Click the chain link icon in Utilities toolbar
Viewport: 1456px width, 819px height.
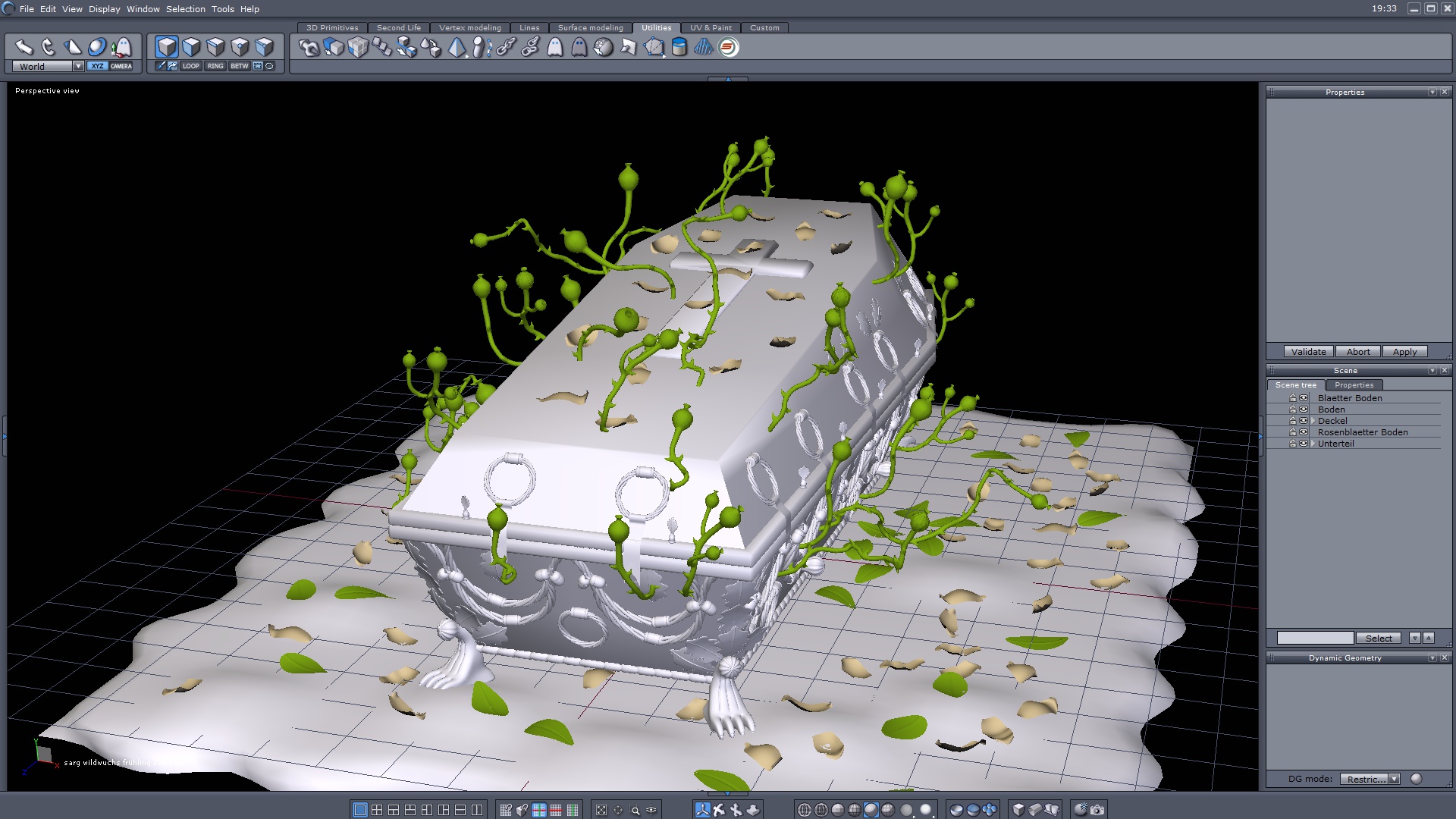506,47
